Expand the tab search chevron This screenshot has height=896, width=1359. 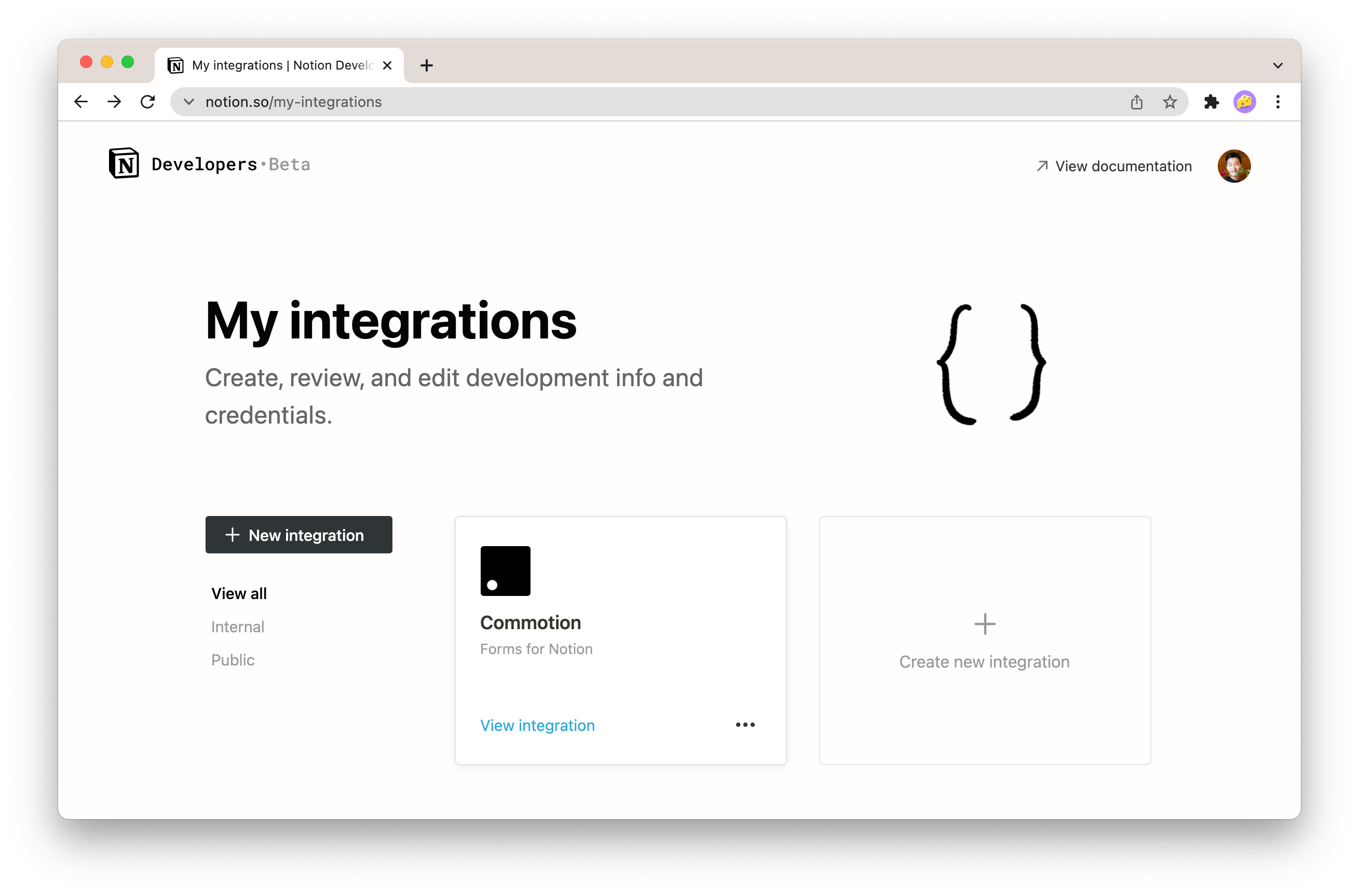coord(1278,66)
